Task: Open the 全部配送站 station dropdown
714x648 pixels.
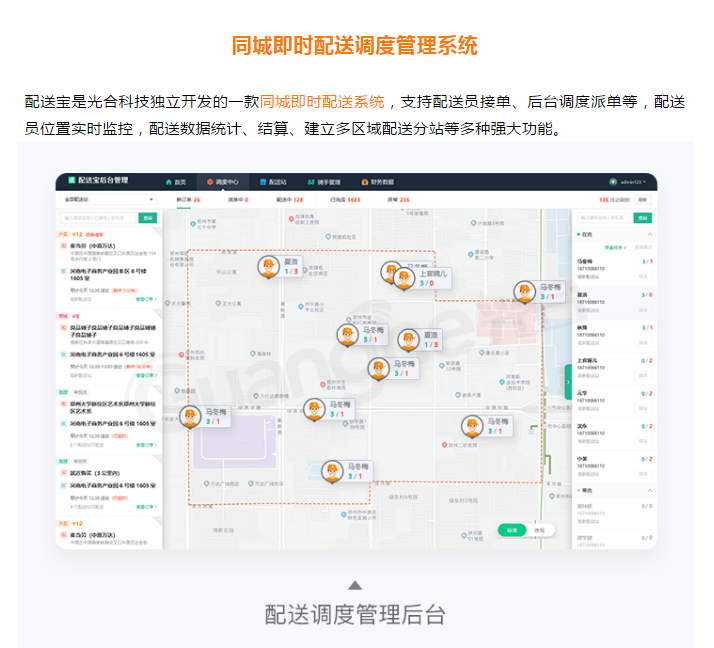Action: pos(108,199)
